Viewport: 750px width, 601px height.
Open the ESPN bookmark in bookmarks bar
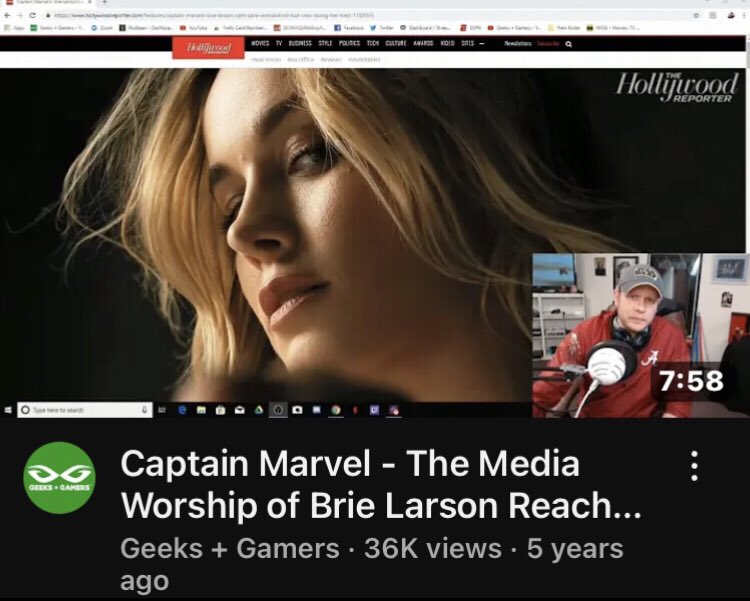pyautogui.click(x=471, y=28)
